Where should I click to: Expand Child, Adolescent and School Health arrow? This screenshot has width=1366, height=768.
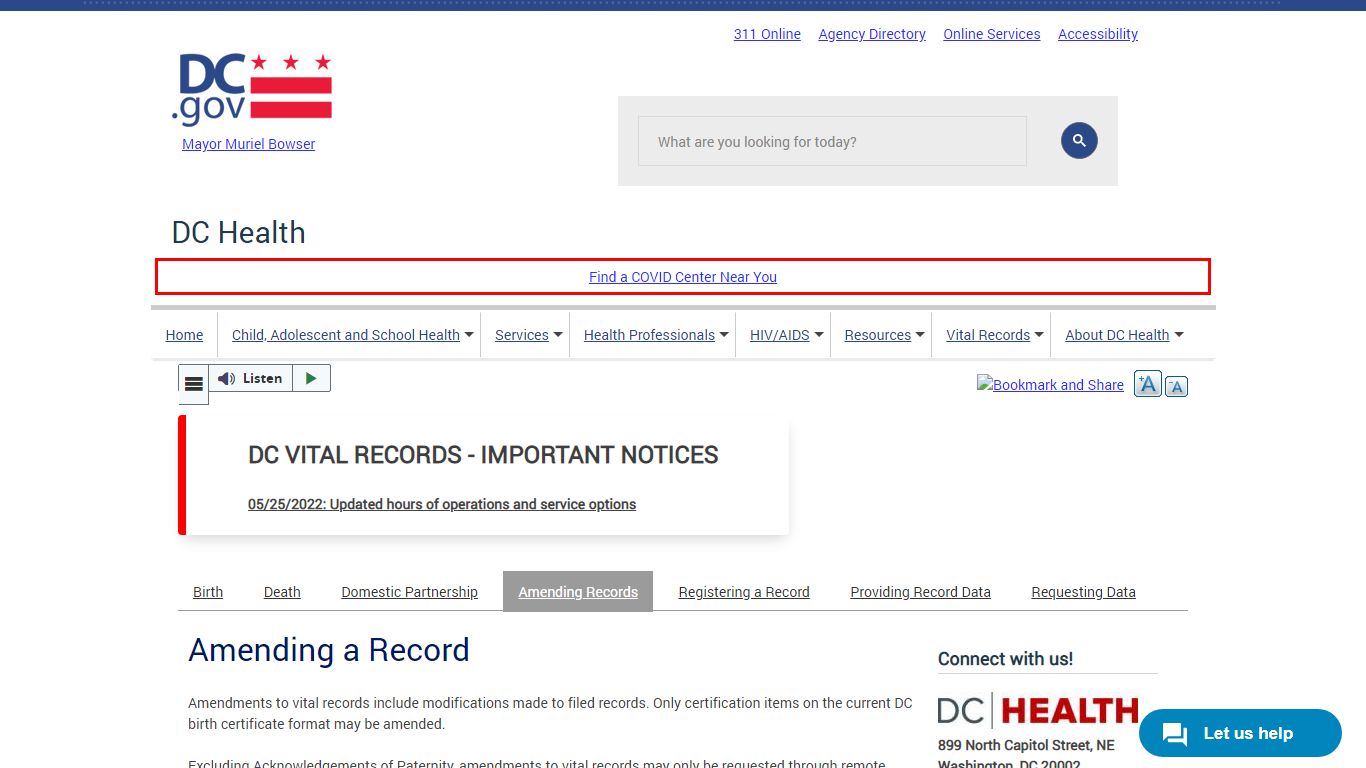[x=469, y=335]
